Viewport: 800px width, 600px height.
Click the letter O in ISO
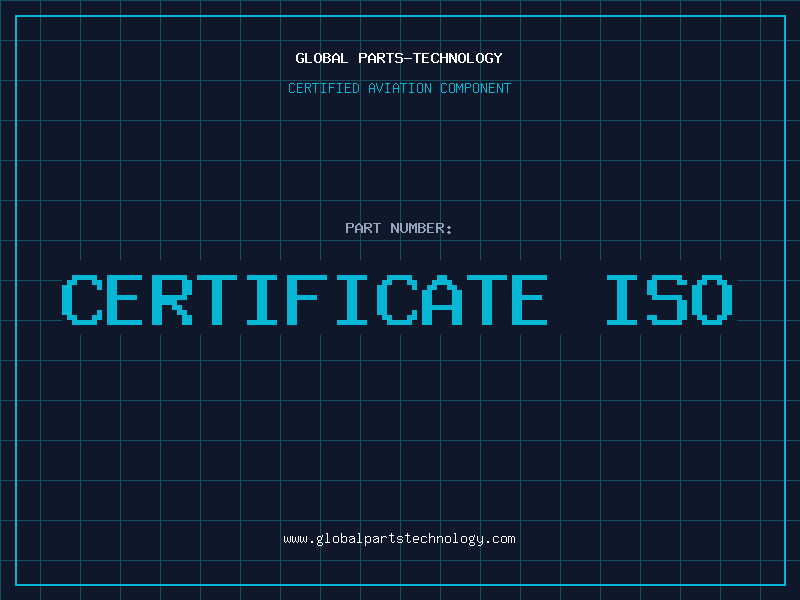pos(714,299)
